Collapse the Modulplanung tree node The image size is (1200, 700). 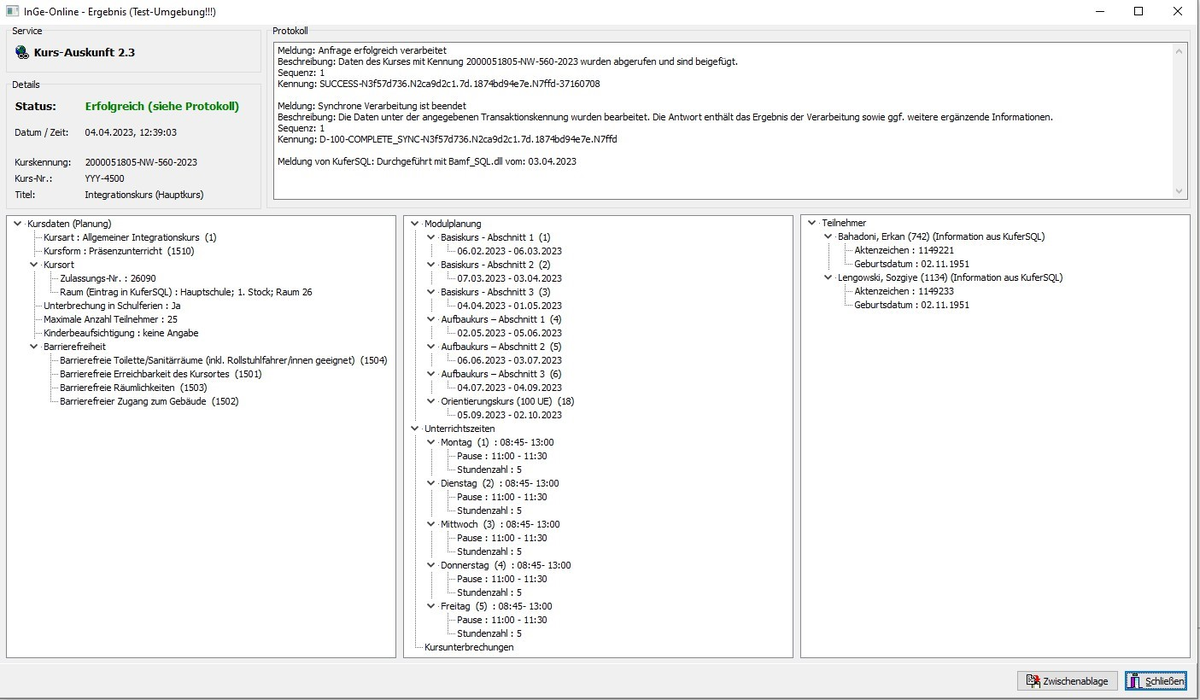click(415, 224)
